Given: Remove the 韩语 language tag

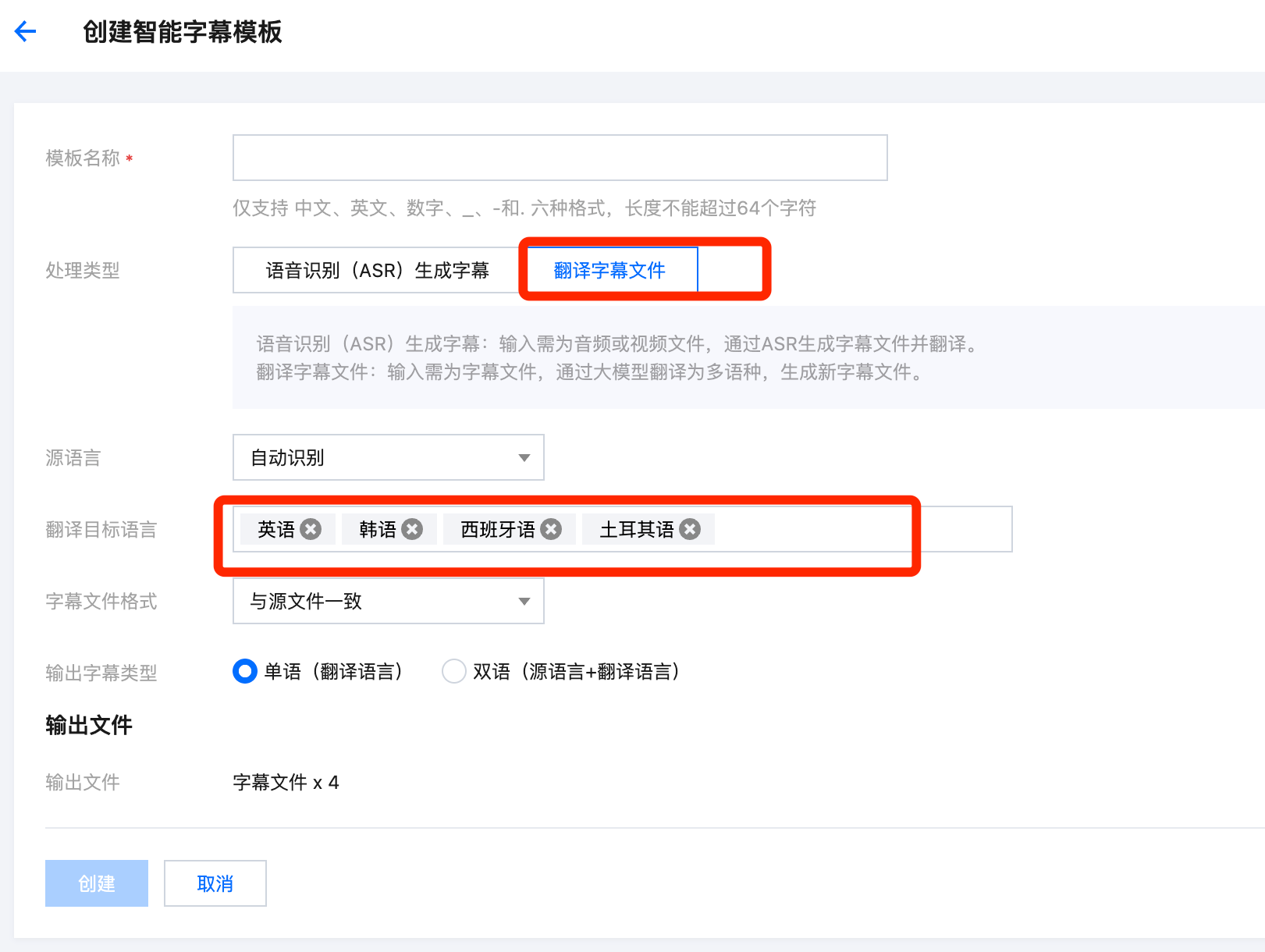Looking at the screenshot, I should (x=412, y=530).
